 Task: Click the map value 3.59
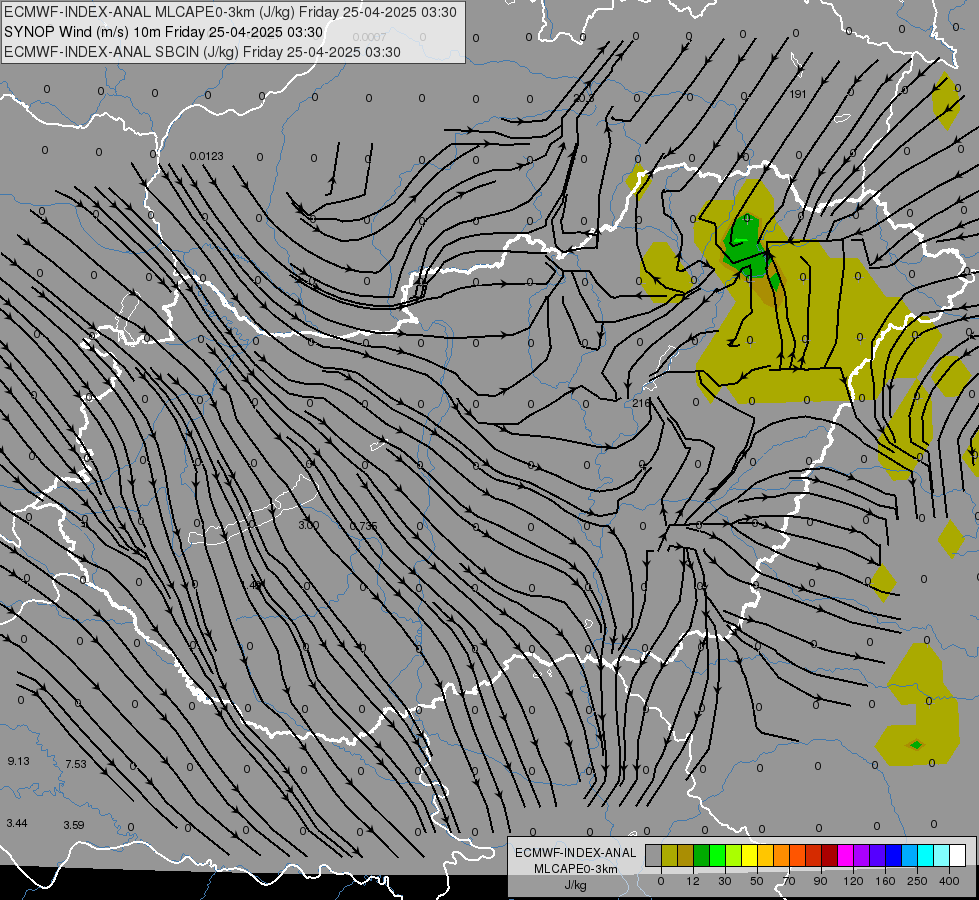pyautogui.click(x=74, y=826)
